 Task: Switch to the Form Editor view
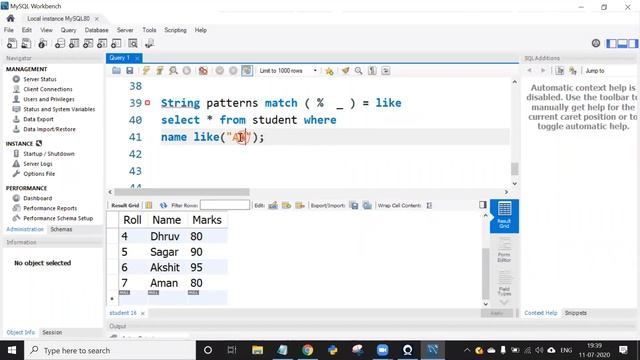tap(504, 250)
